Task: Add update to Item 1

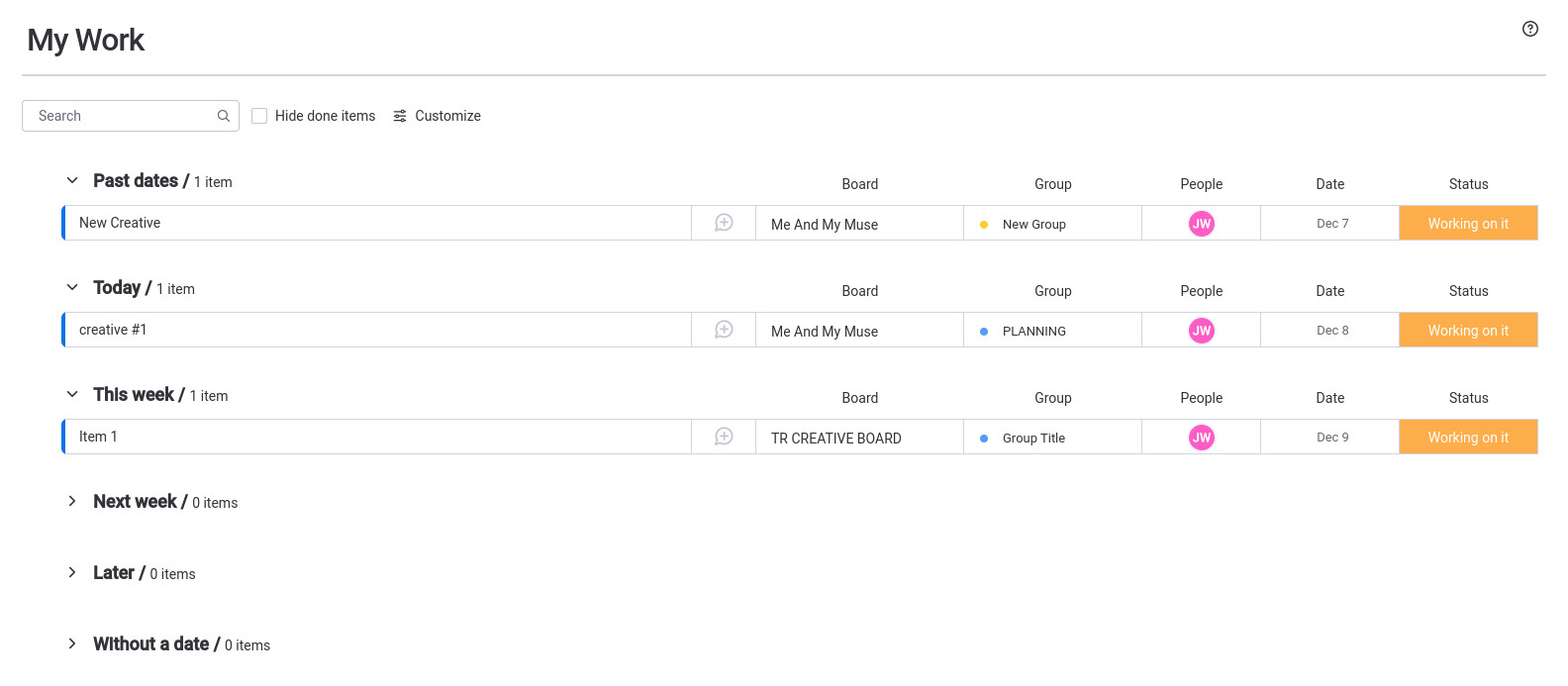Action: click(724, 437)
